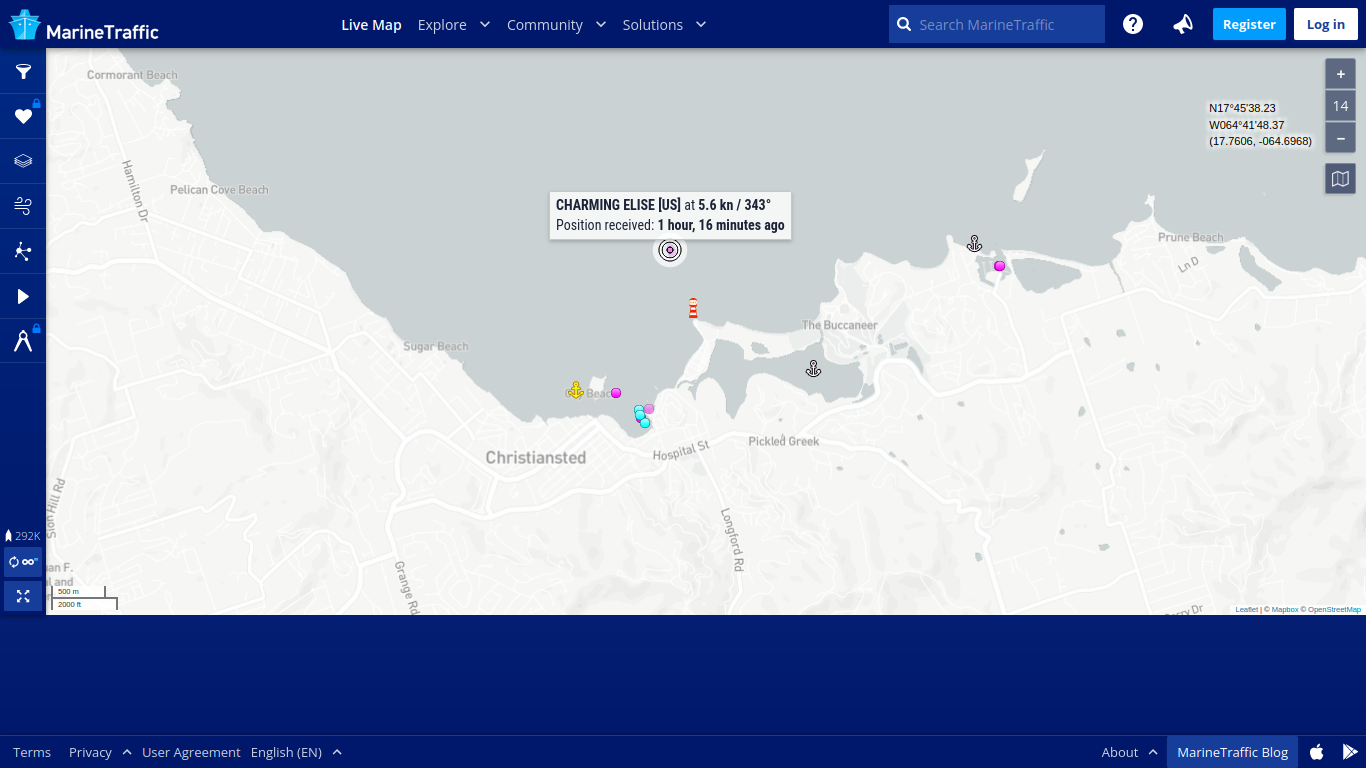Select the magenta vessel right of Prune Beach anchor
This screenshot has width=1366, height=768.
(x=999, y=266)
